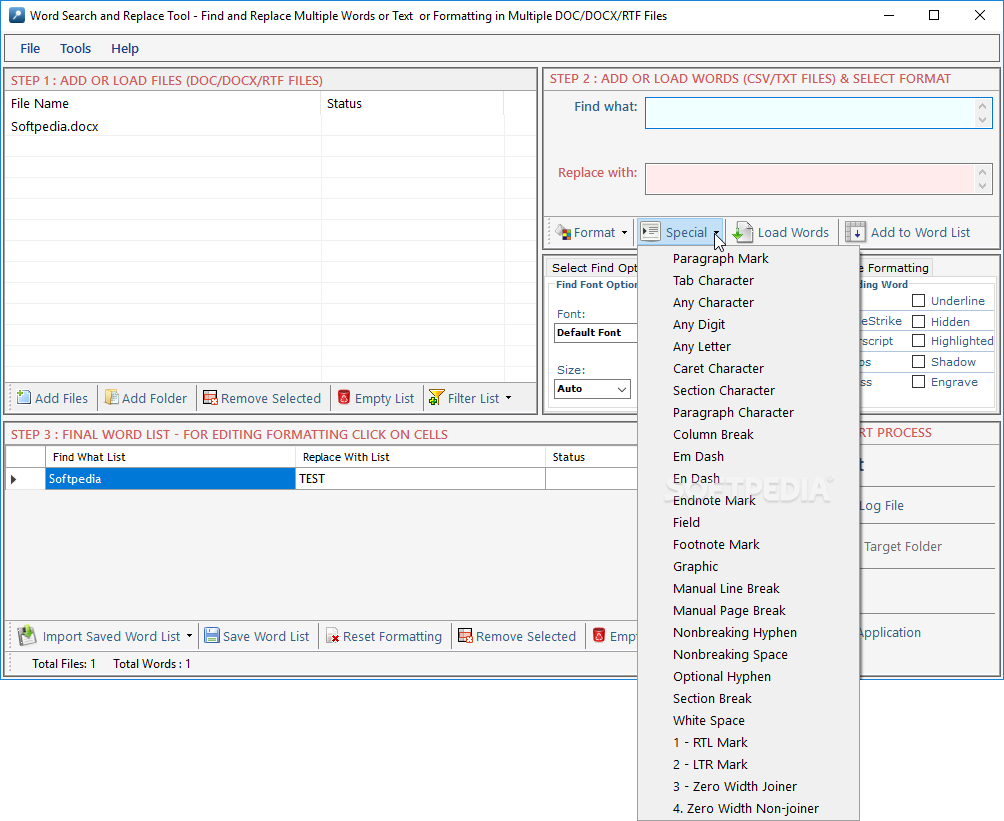Image resolution: width=1004 pixels, height=821 pixels.
Task: Click the red Empty List icon in Step 1
Action: (x=344, y=398)
